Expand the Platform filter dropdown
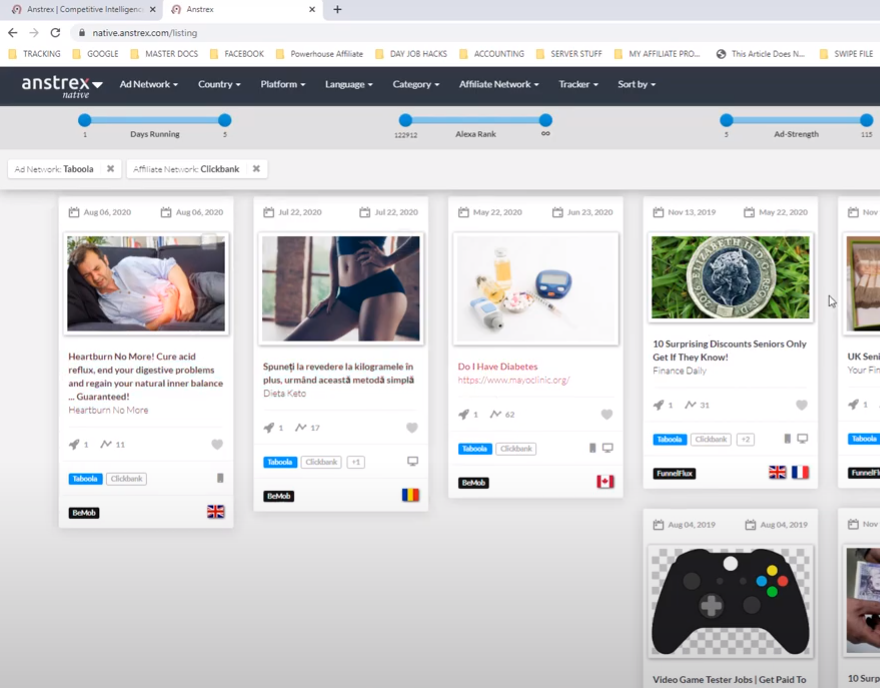 (x=283, y=84)
